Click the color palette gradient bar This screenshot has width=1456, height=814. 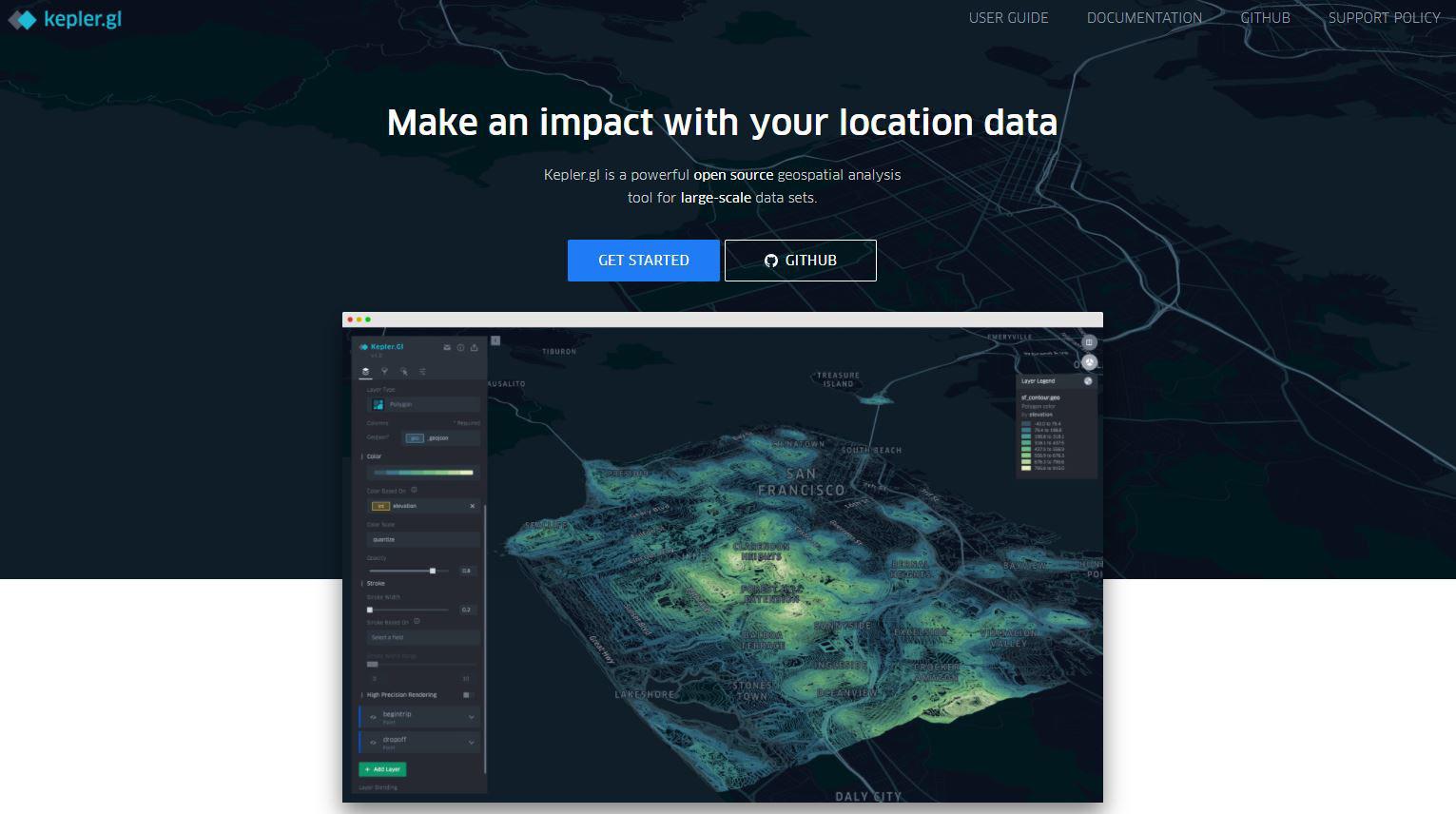423,472
